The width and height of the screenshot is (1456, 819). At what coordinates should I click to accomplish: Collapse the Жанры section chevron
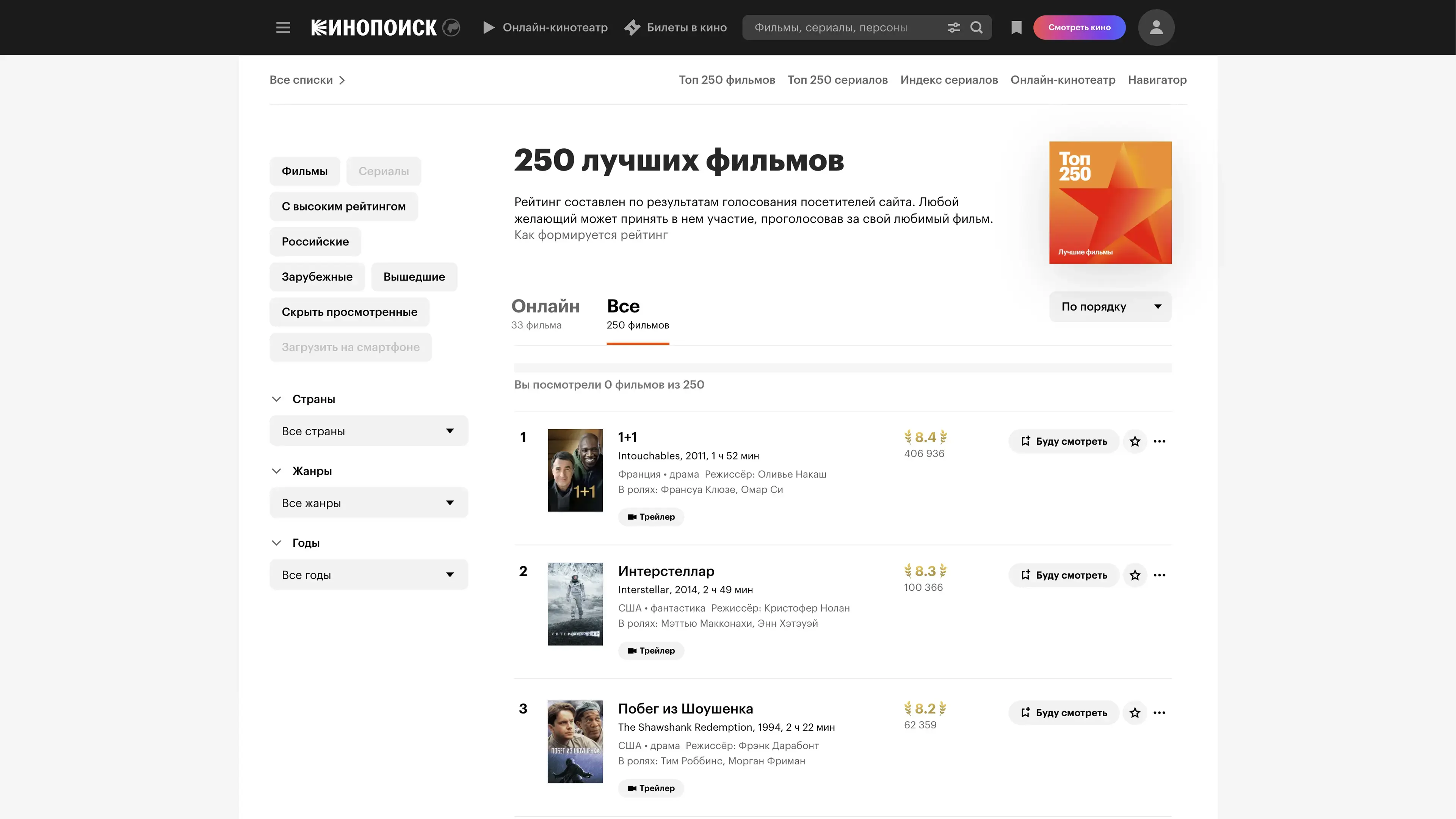pos(276,471)
